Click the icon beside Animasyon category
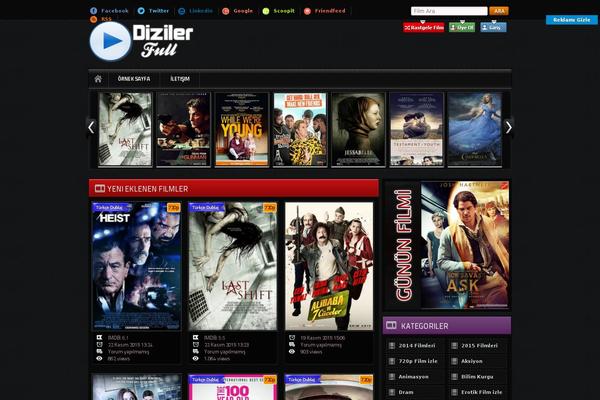This screenshot has height=400, width=600. point(392,377)
